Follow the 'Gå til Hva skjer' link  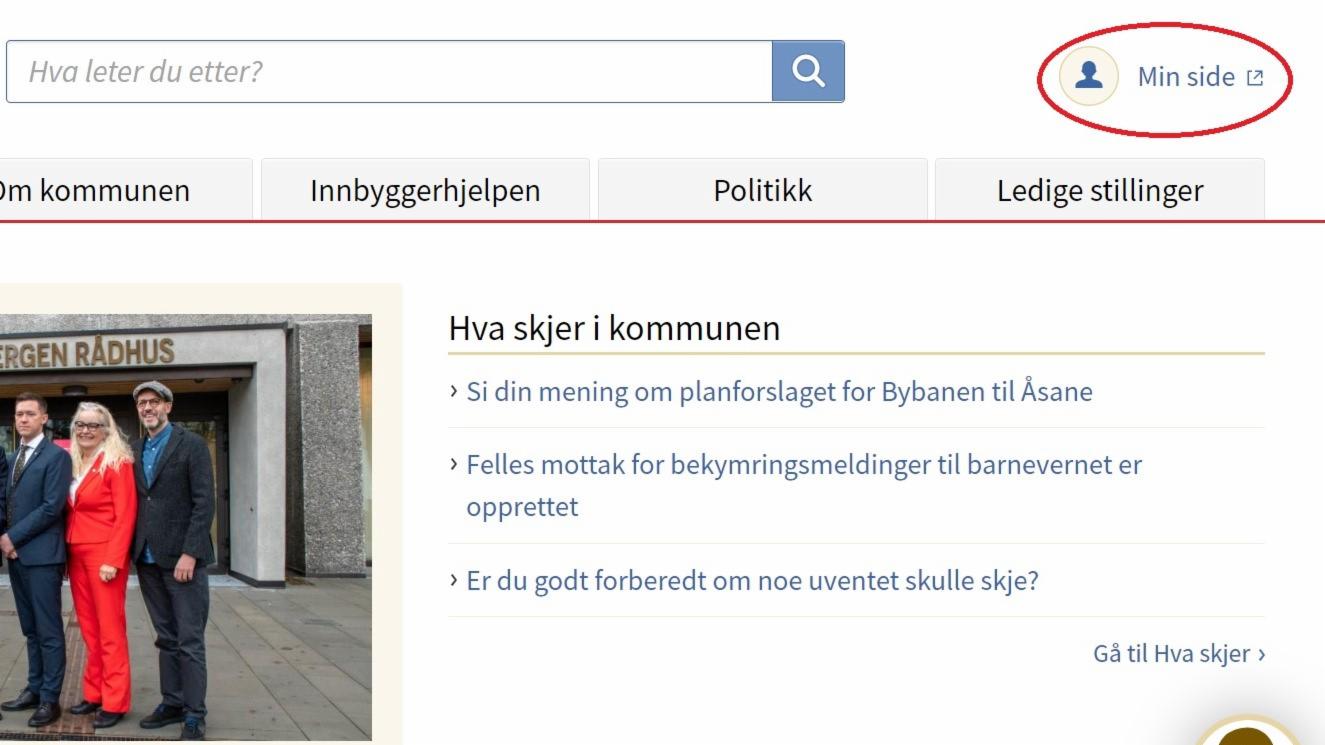point(1171,654)
